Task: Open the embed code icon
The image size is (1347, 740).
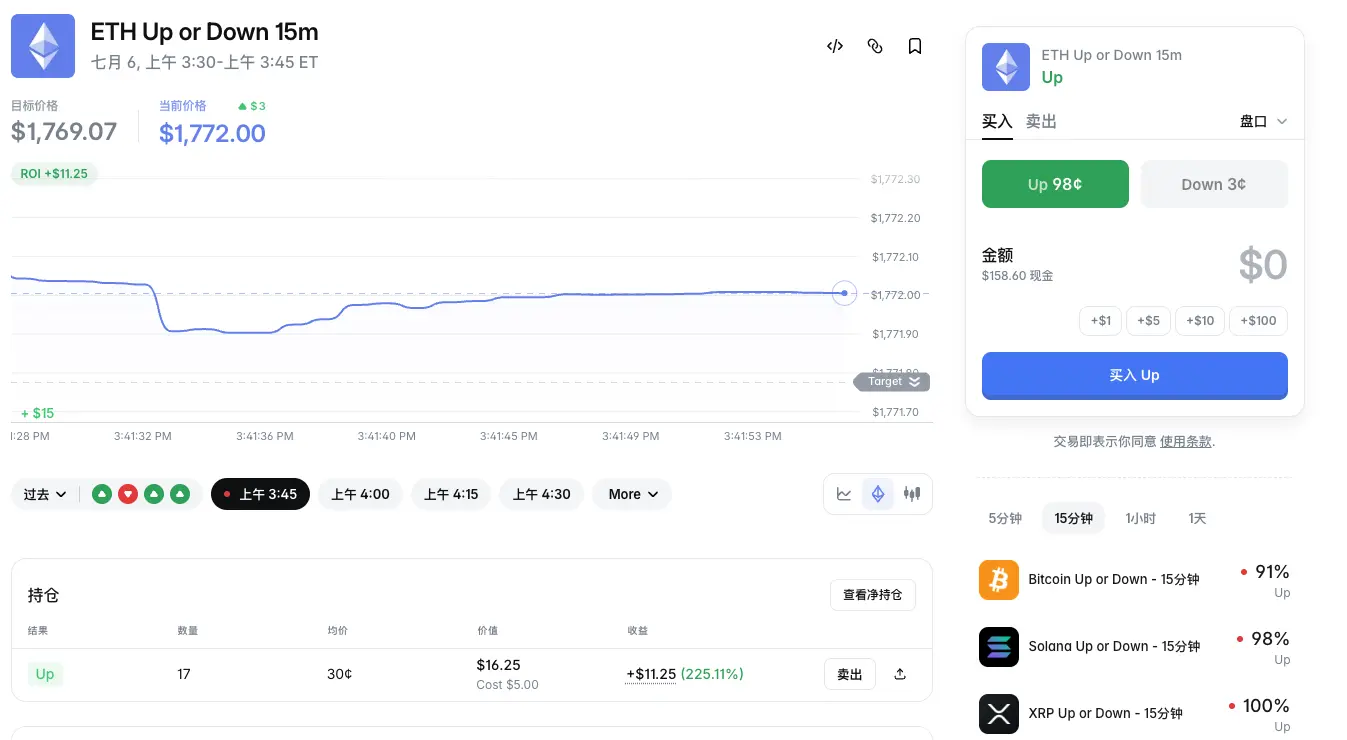Action: point(835,46)
